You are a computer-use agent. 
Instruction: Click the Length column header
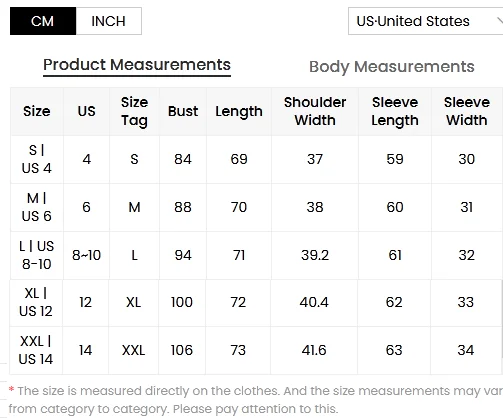pos(239,111)
